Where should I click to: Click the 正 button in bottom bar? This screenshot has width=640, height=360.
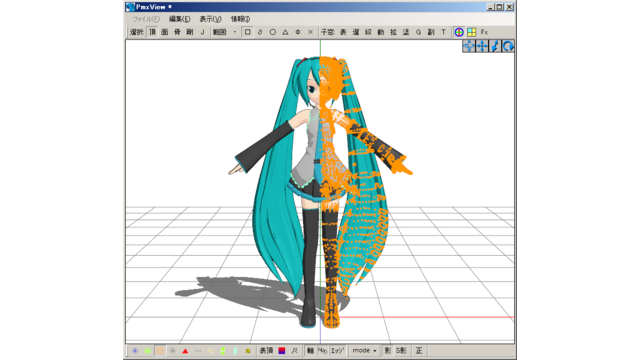(419, 351)
